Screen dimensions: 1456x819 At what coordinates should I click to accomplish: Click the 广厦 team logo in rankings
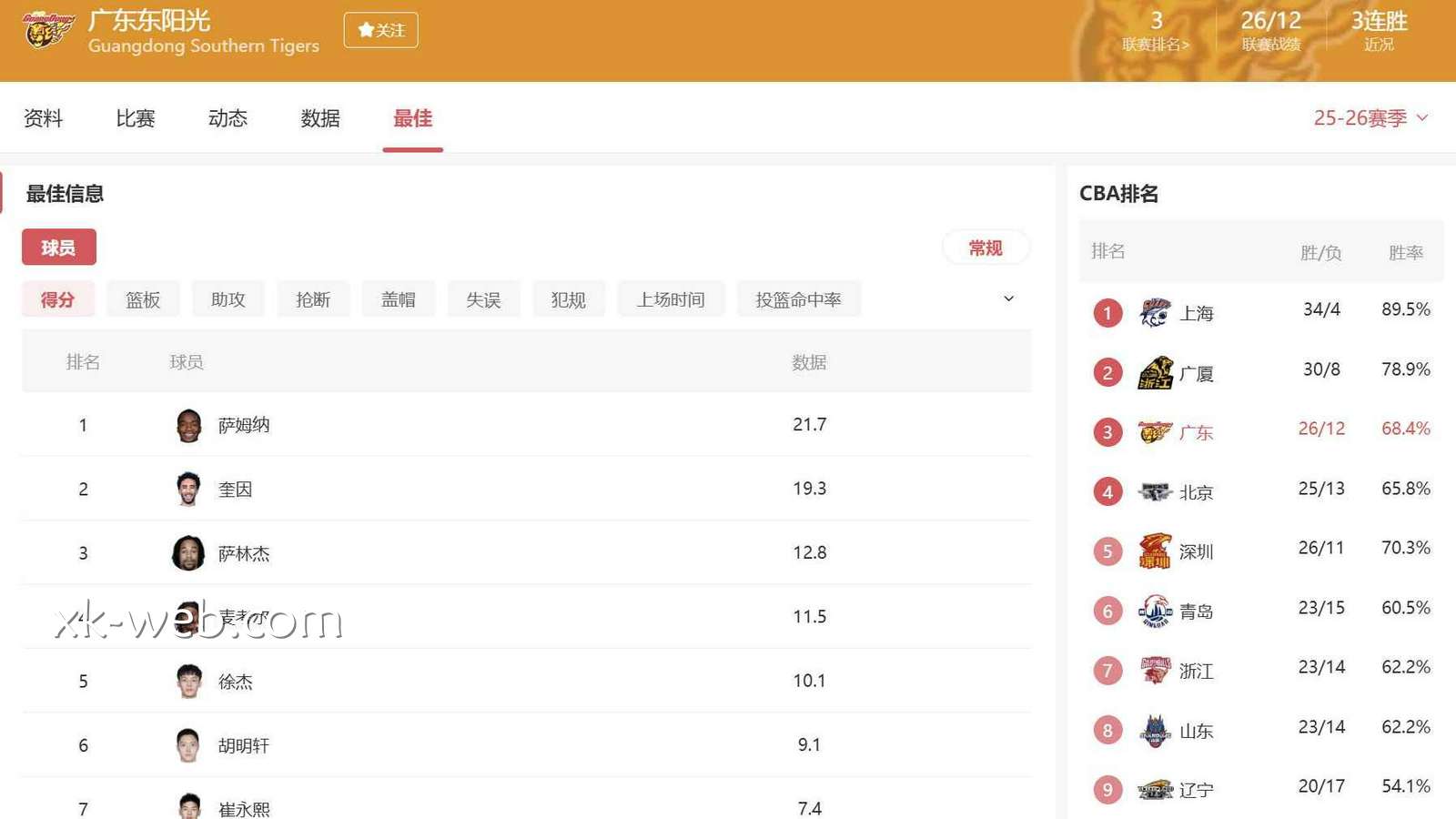click(x=1155, y=373)
